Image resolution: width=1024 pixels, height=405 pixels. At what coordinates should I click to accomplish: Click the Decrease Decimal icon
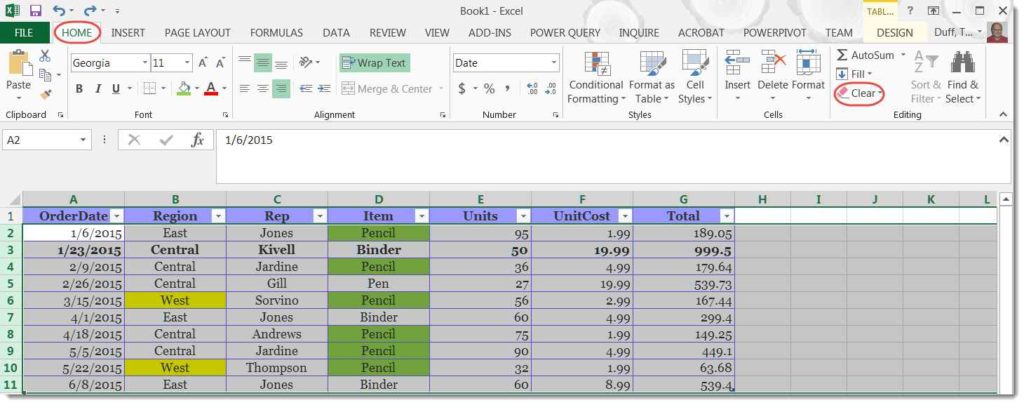[551, 89]
